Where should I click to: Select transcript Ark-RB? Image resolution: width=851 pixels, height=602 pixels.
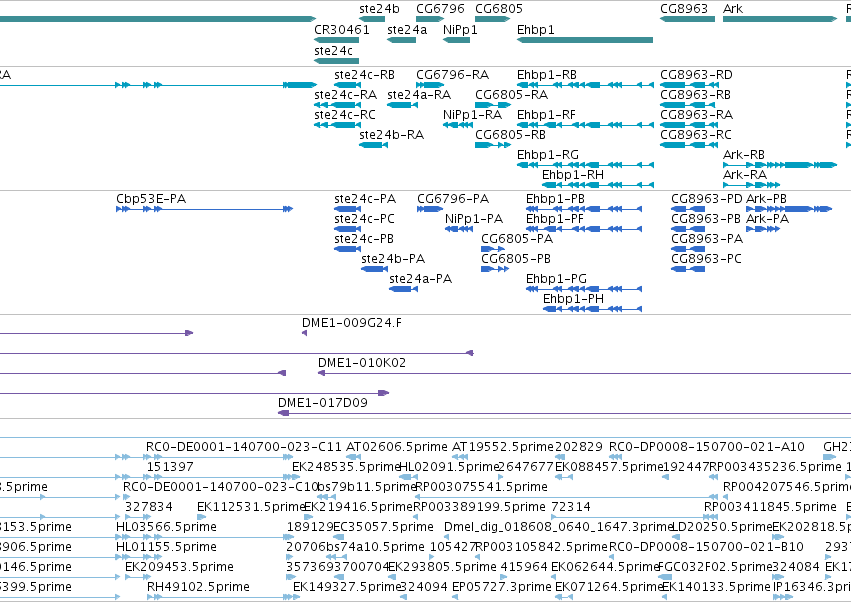click(x=780, y=165)
